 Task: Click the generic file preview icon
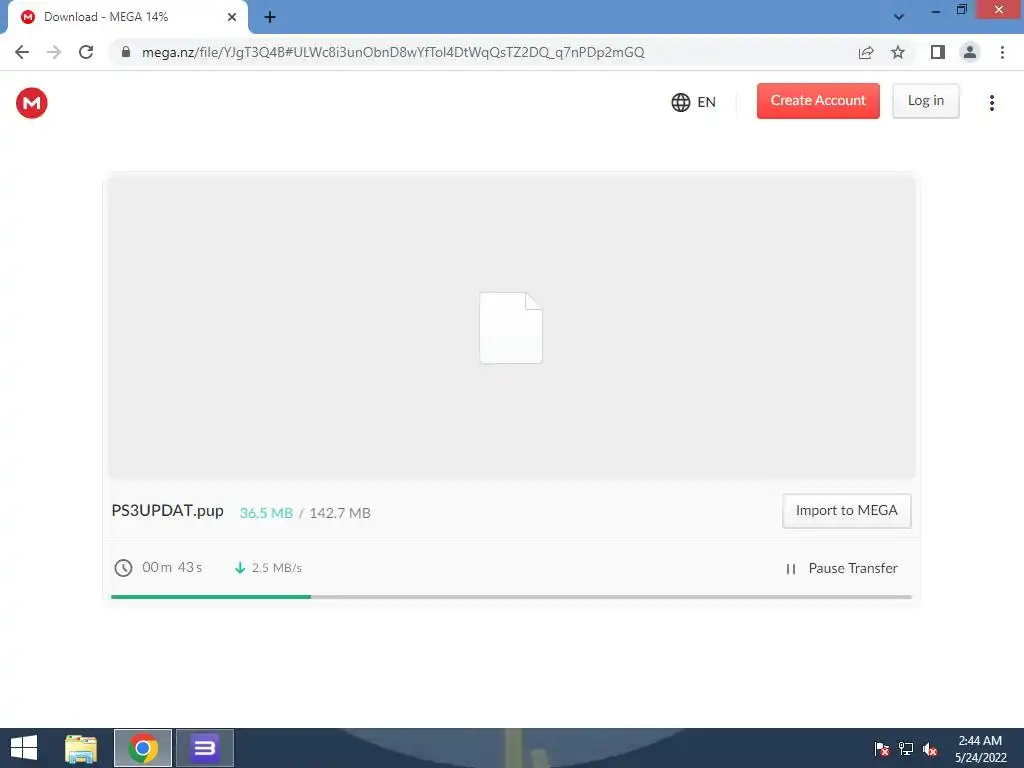click(511, 328)
